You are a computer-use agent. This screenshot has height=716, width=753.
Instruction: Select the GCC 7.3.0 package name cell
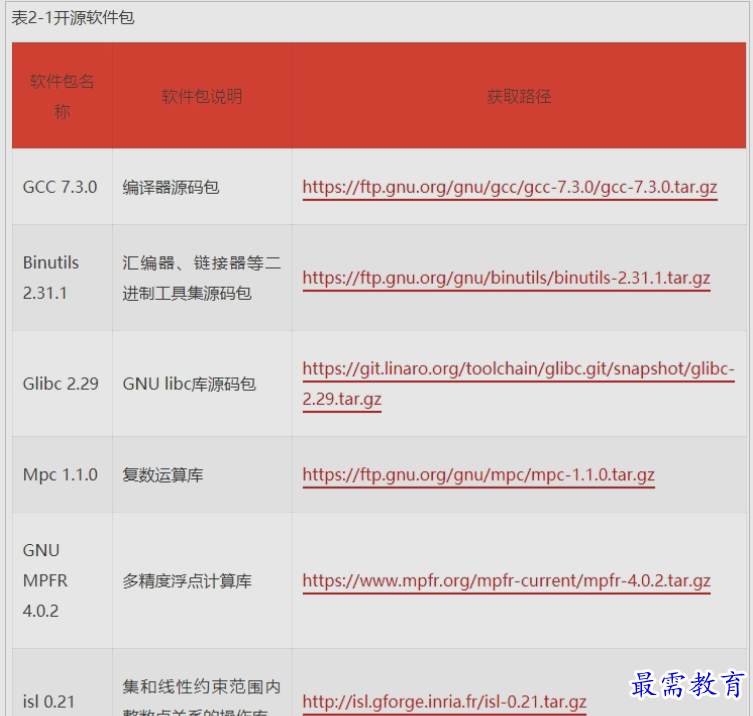[x=60, y=187]
